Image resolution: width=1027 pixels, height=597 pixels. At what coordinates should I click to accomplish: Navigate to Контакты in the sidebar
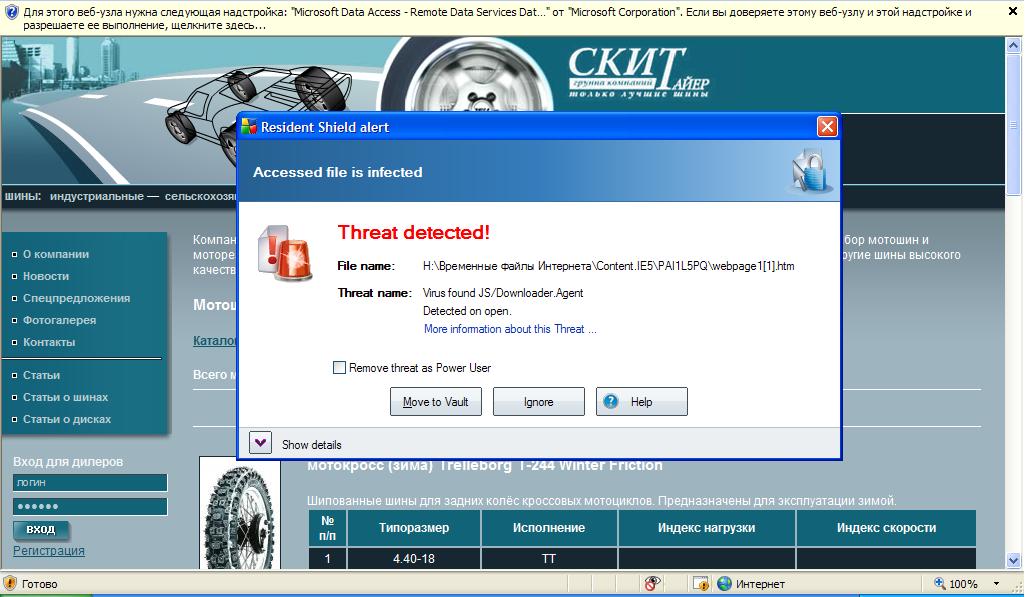(x=49, y=342)
